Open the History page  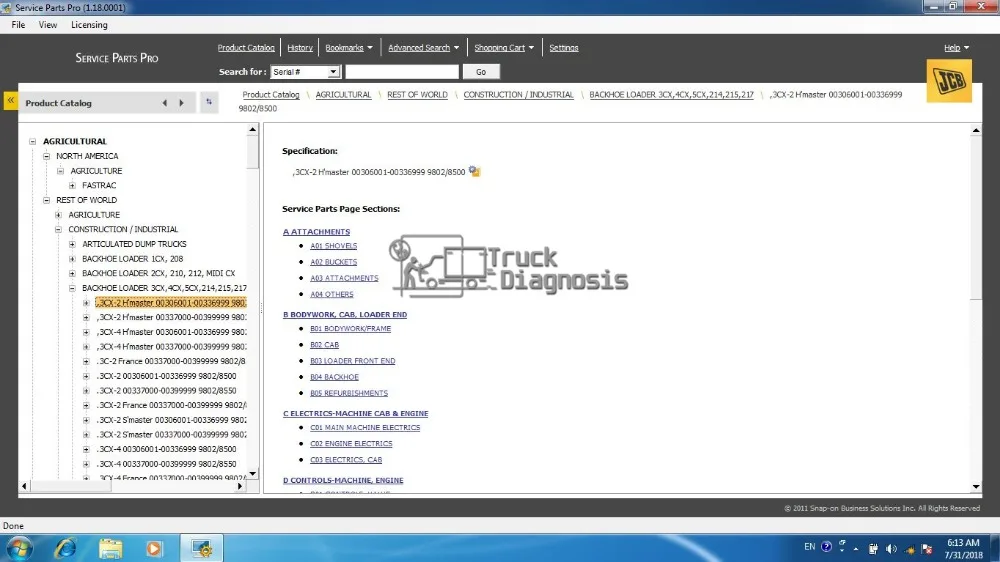(x=300, y=48)
